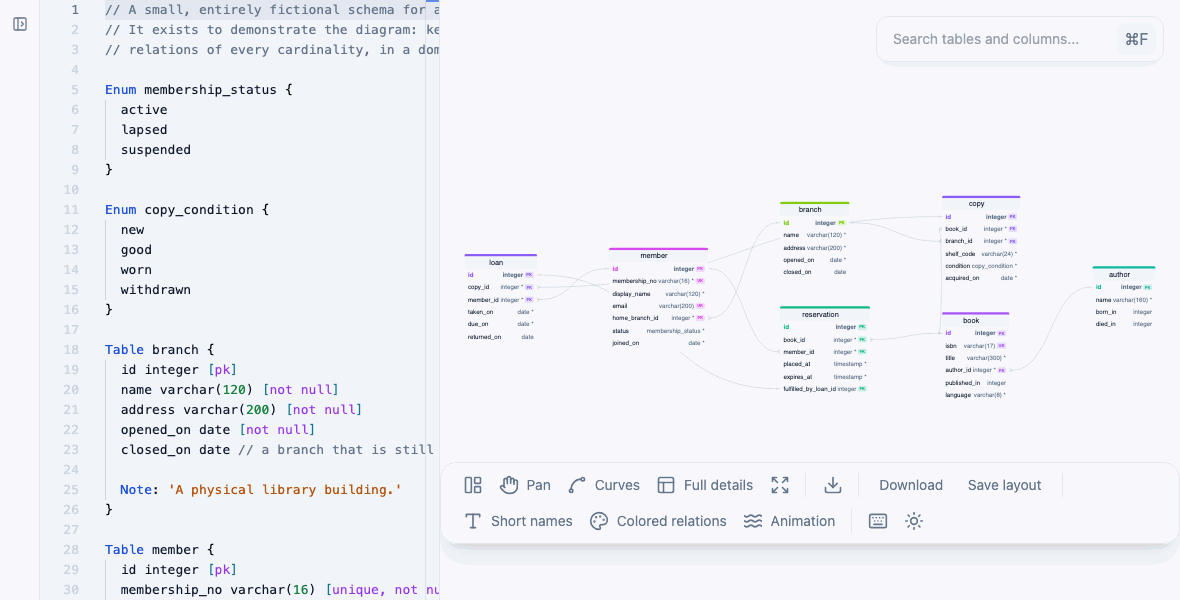Click isbn column in book table

pos(975,346)
